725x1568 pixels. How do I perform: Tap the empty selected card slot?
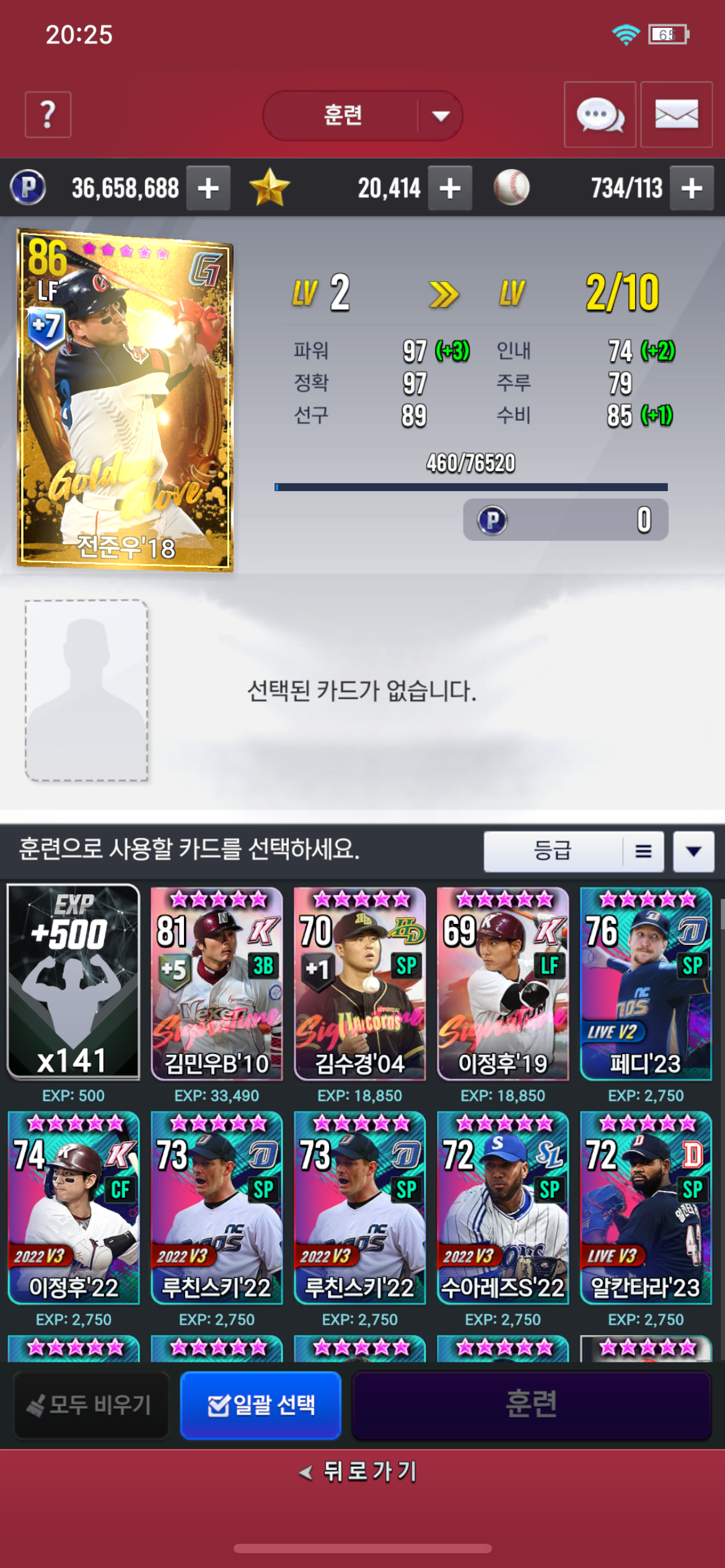point(86,690)
